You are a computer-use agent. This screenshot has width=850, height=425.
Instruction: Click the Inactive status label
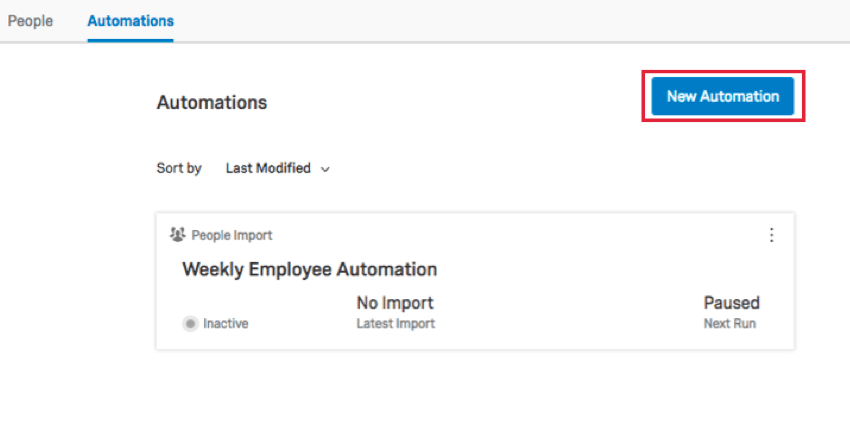[x=226, y=324]
